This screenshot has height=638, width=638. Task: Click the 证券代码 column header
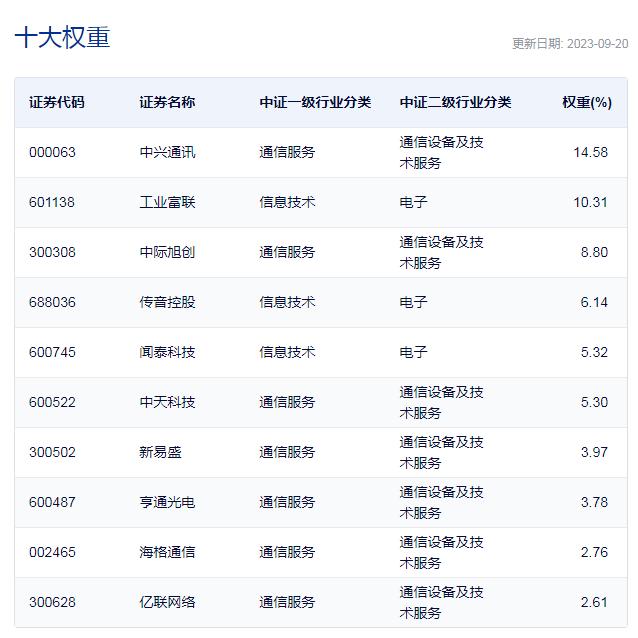click(57, 102)
